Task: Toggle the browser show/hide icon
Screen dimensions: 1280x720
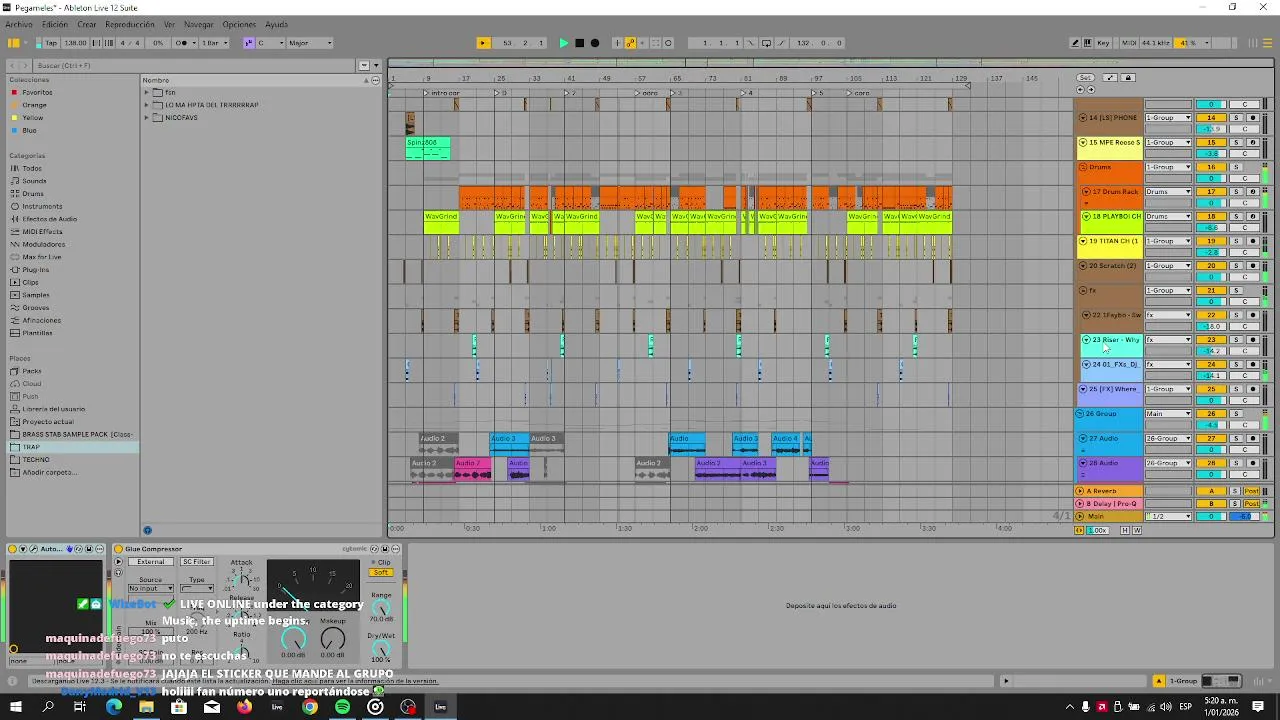Action: coord(13,43)
